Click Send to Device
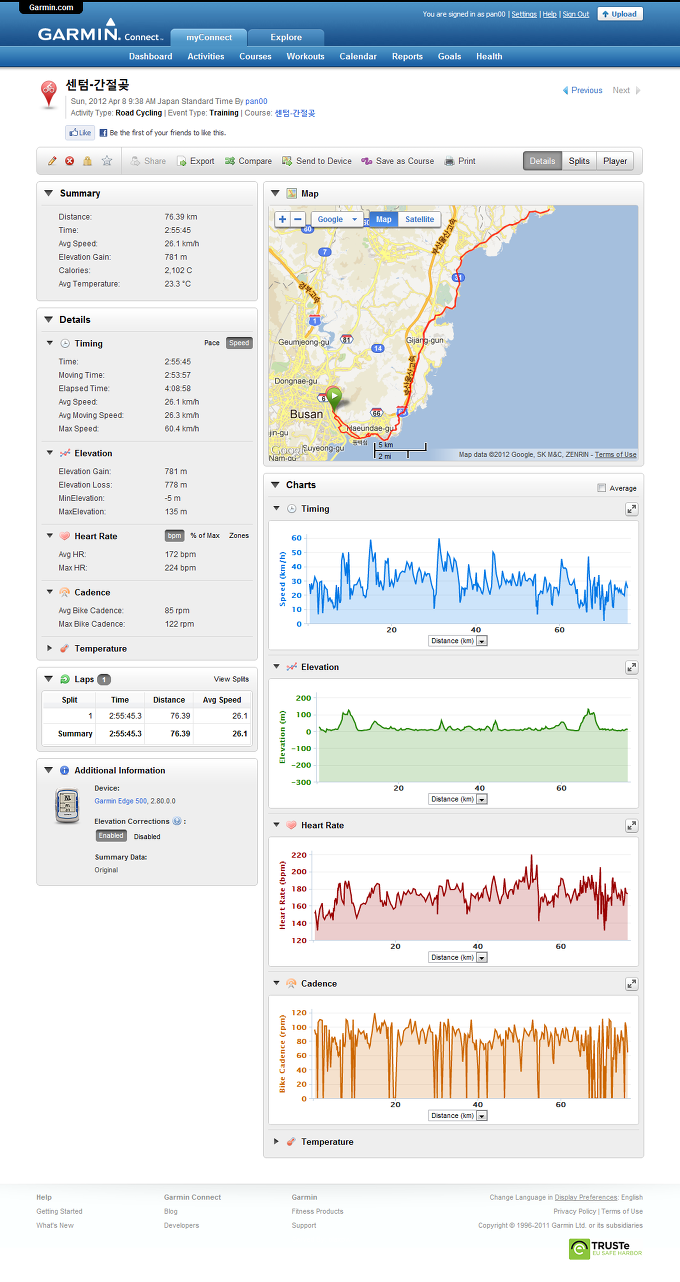Viewport: 680px width, 1282px height. point(316,161)
